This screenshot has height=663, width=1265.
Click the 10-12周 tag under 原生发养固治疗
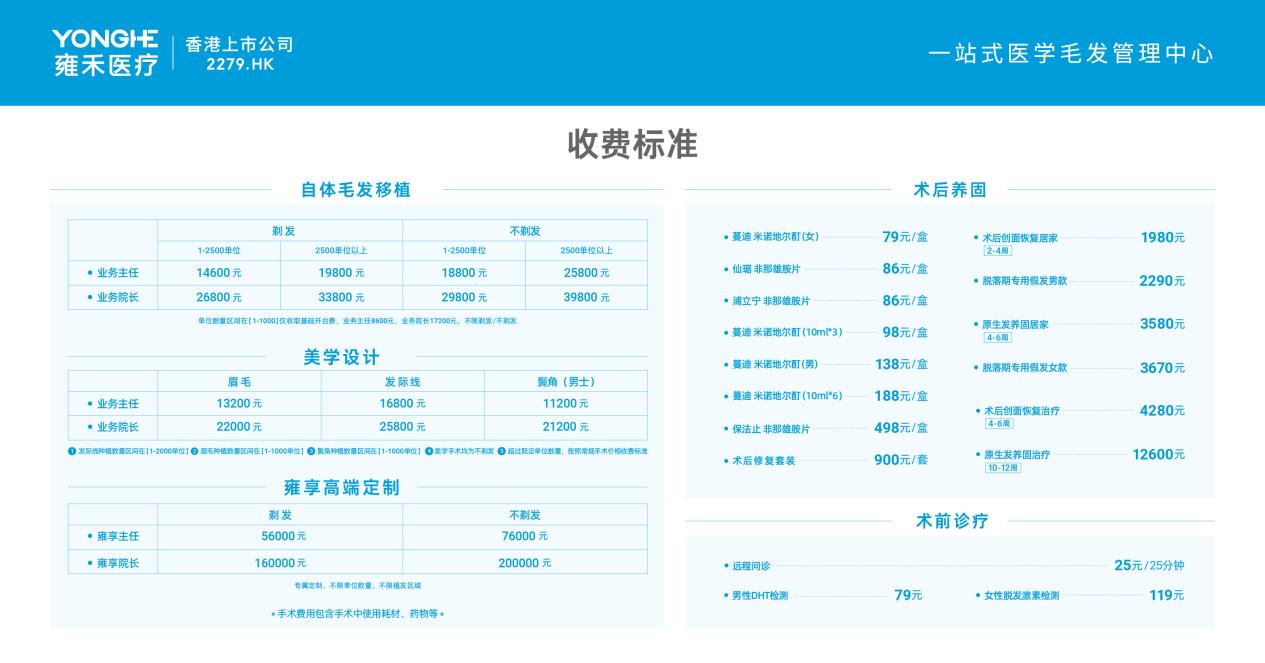click(1002, 467)
